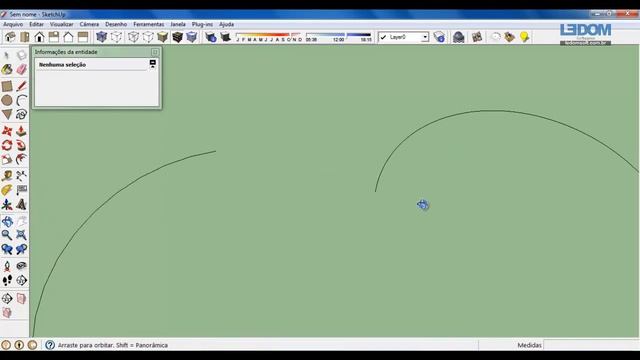Select the red pencil Line tool
The height and width of the screenshot is (360, 640).
[21, 86]
